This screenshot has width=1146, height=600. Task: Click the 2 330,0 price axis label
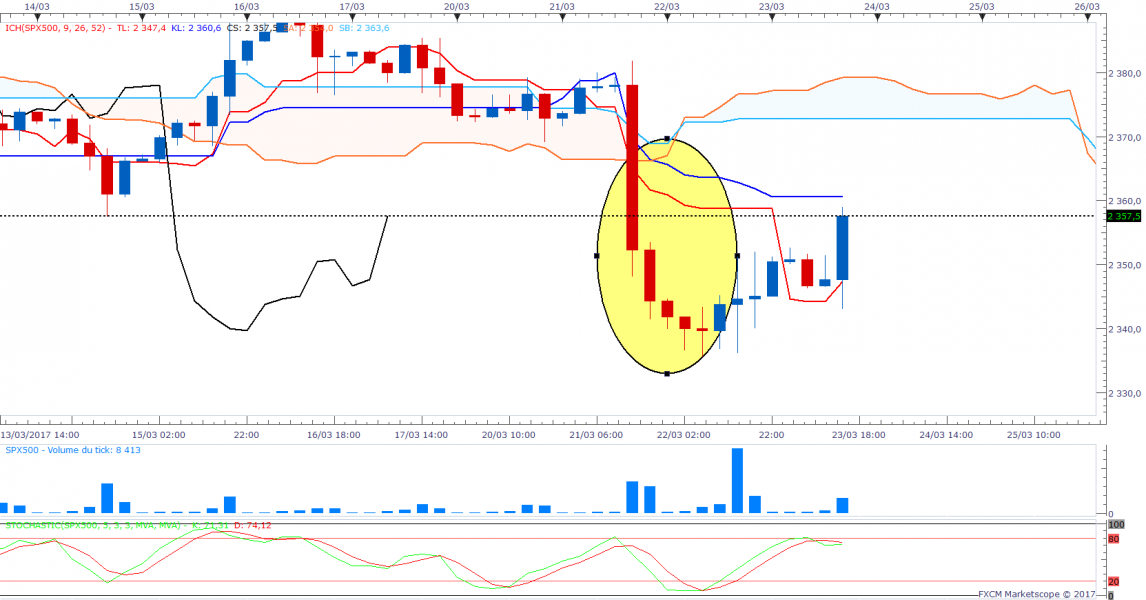[x=1125, y=393]
